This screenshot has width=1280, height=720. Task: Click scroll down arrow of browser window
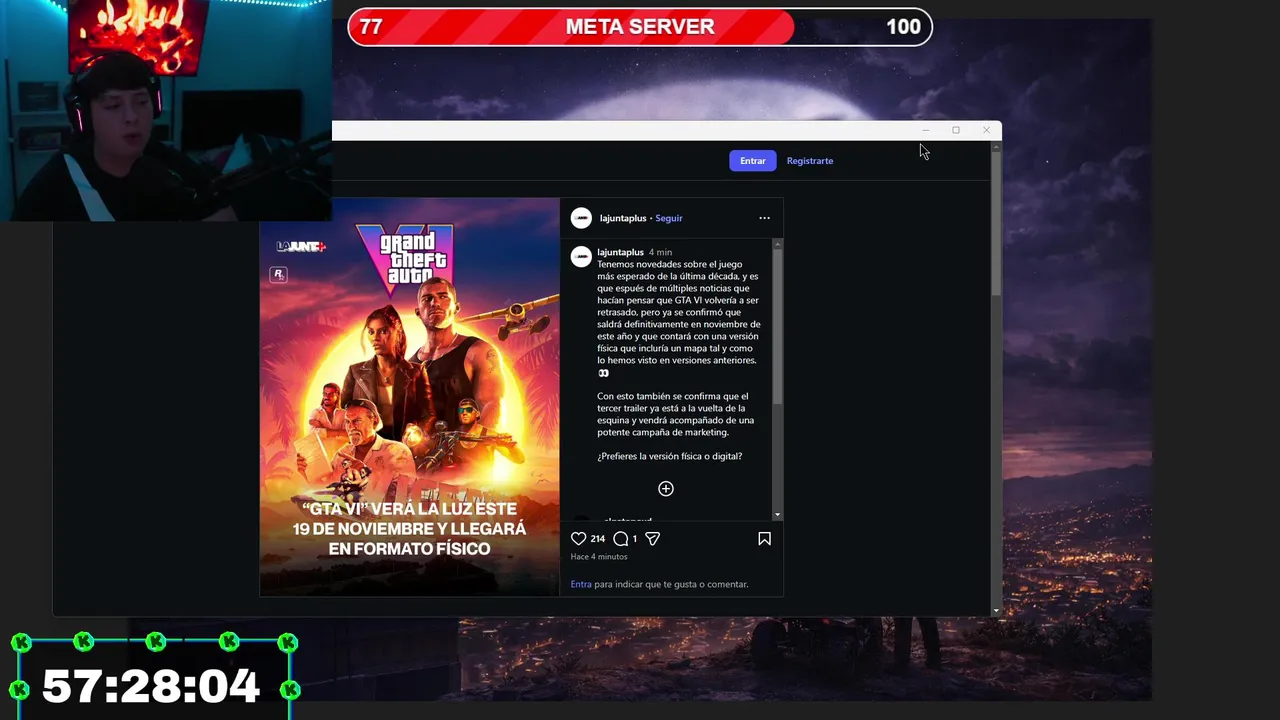(x=995, y=610)
